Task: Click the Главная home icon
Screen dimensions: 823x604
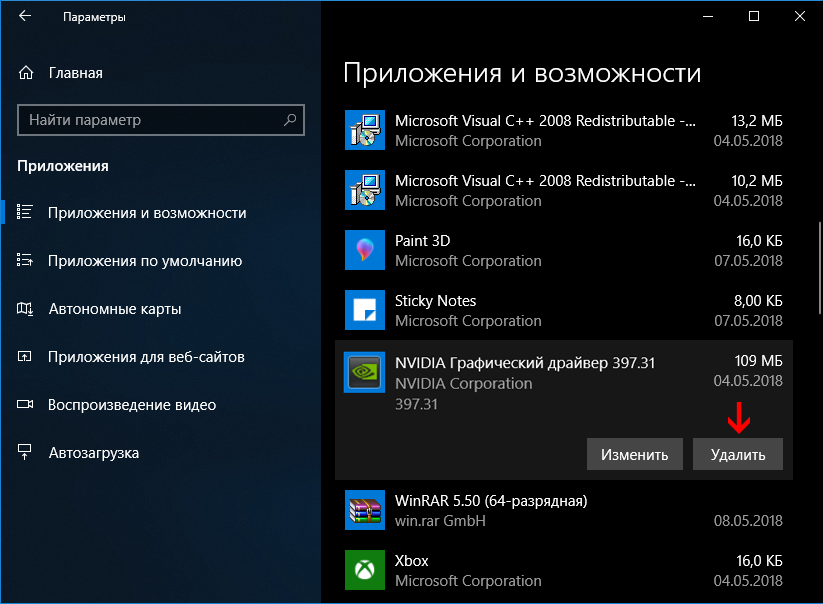Action: pyautogui.click(x=26, y=73)
